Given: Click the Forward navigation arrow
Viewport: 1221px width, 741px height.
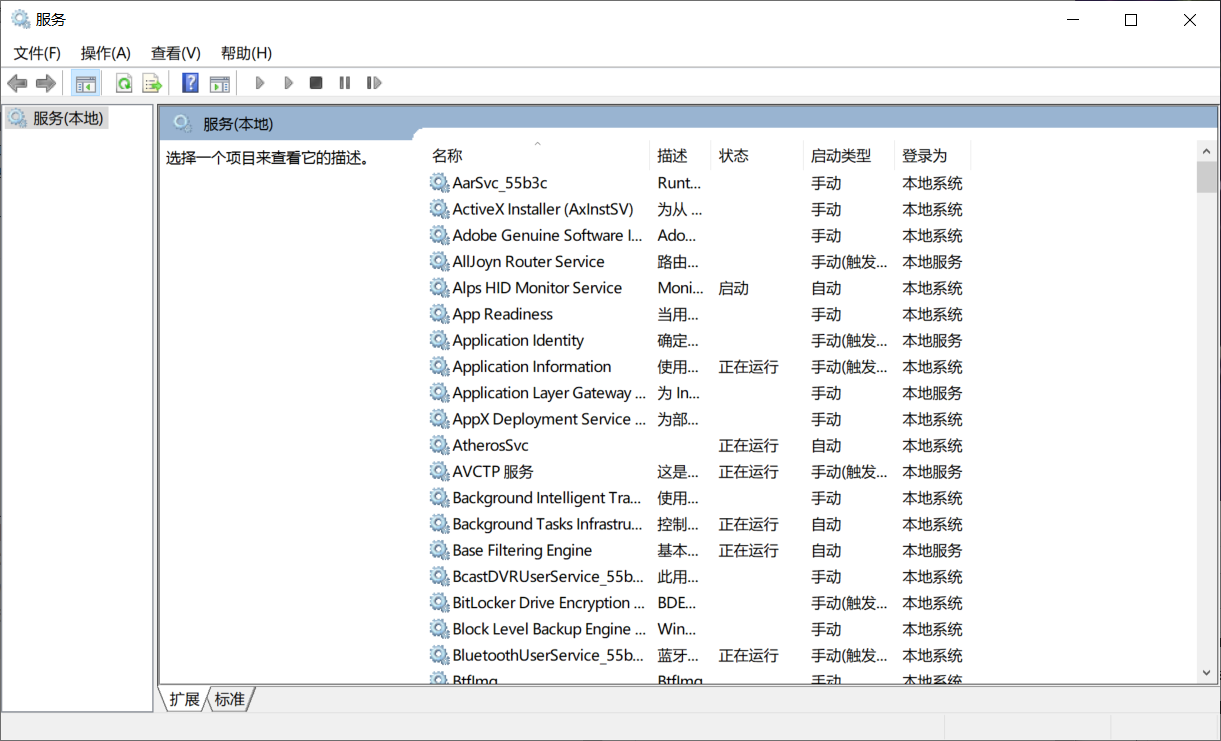Looking at the screenshot, I should [x=45, y=82].
